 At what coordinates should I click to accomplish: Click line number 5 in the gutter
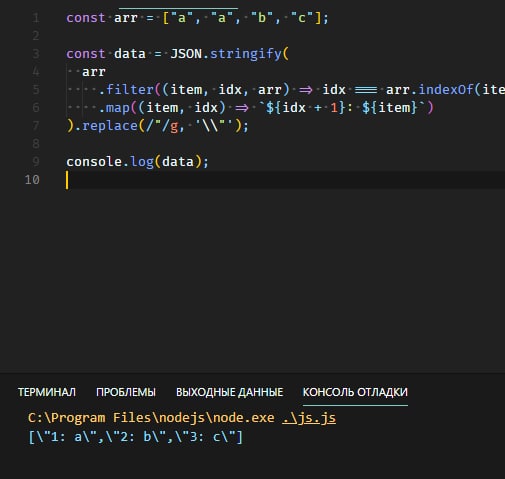click(x=36, y=90)
